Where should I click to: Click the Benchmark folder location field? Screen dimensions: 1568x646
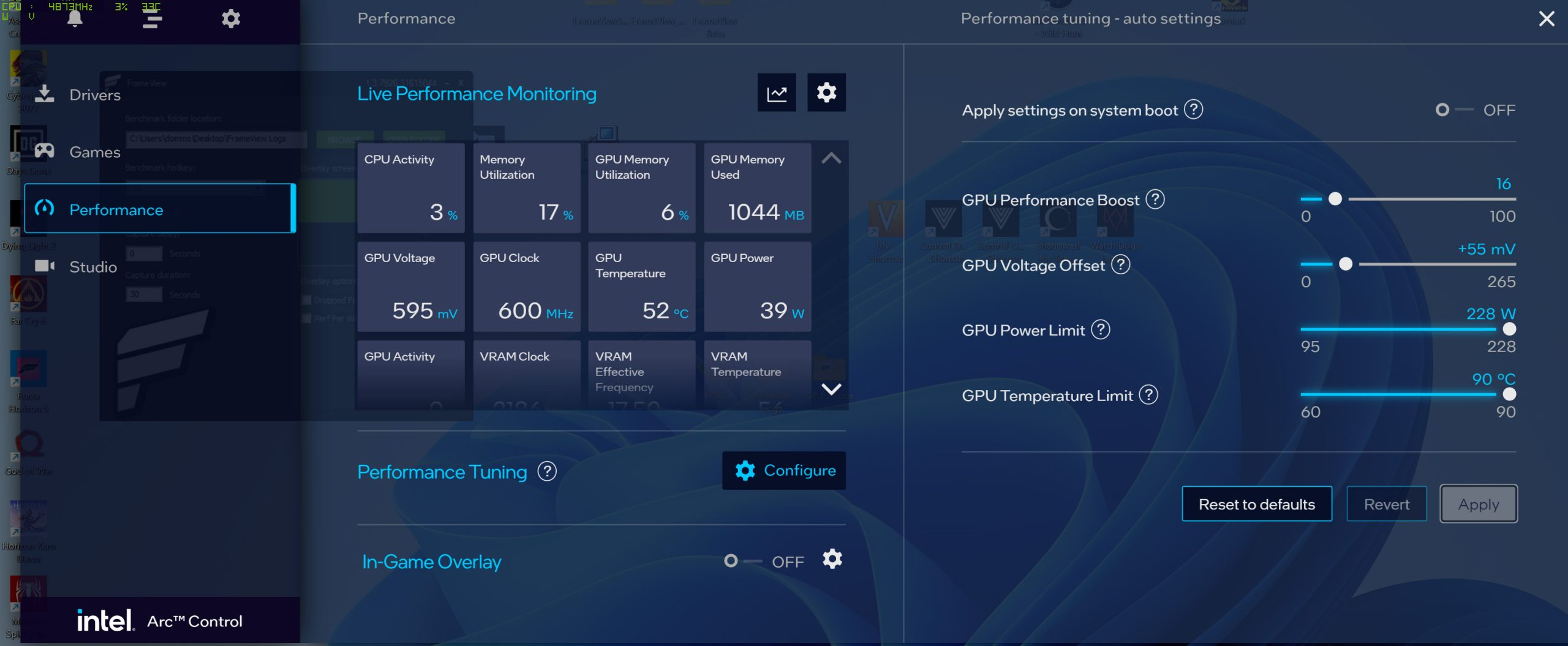(216, 139)
